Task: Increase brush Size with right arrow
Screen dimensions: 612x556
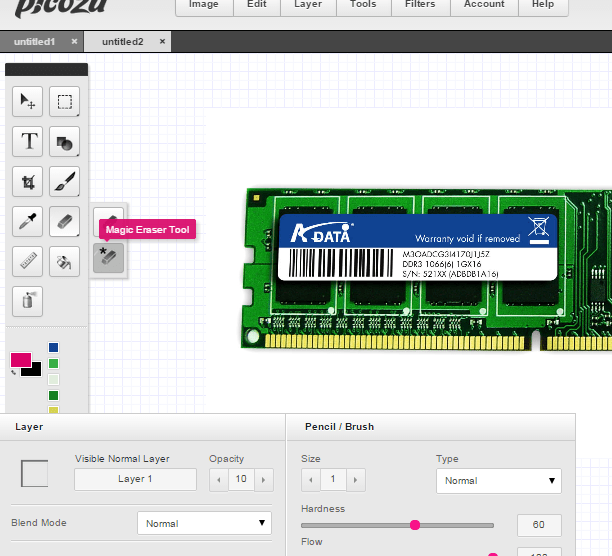Action: pos(355,480)
